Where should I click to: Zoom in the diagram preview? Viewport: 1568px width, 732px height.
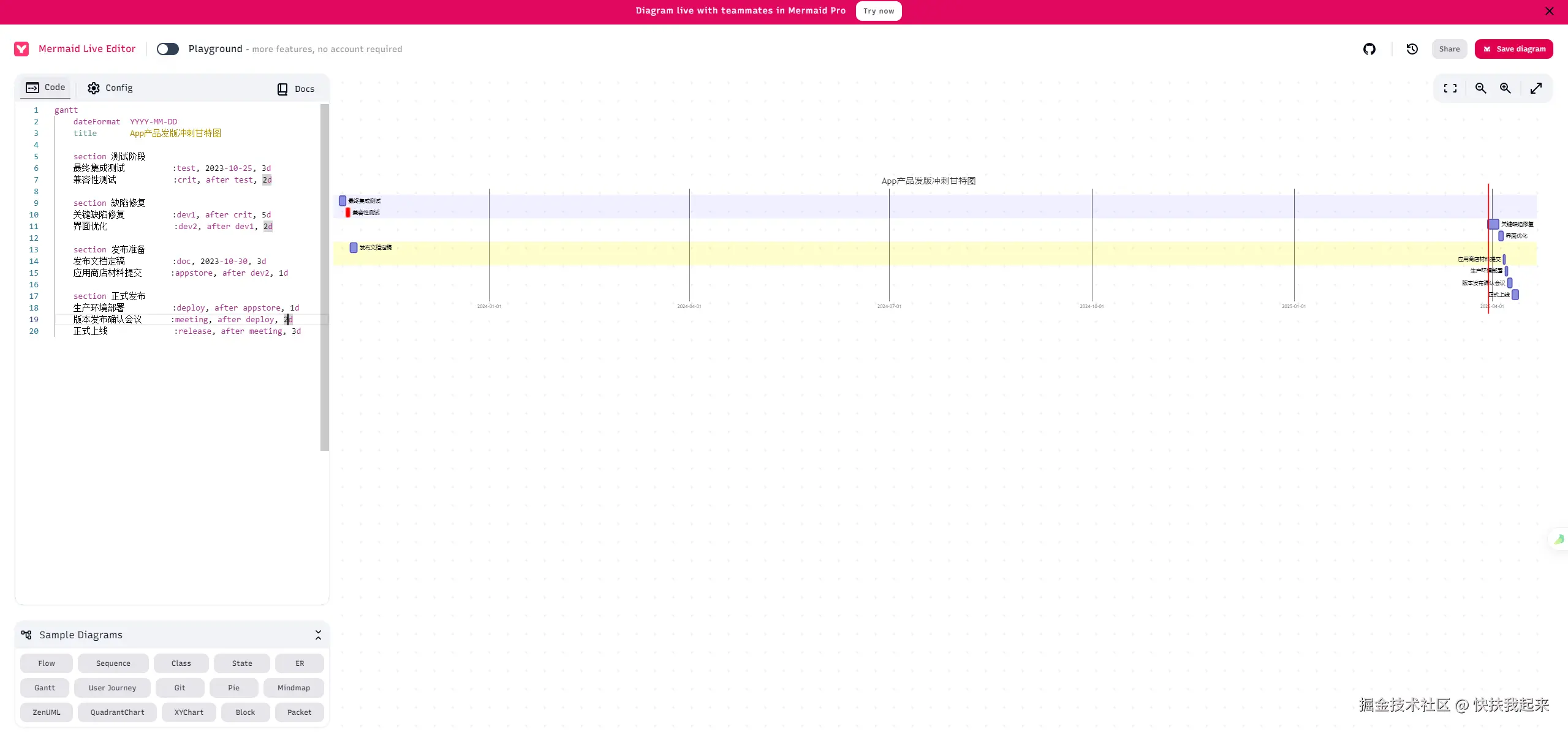[x=1505, y=88]
